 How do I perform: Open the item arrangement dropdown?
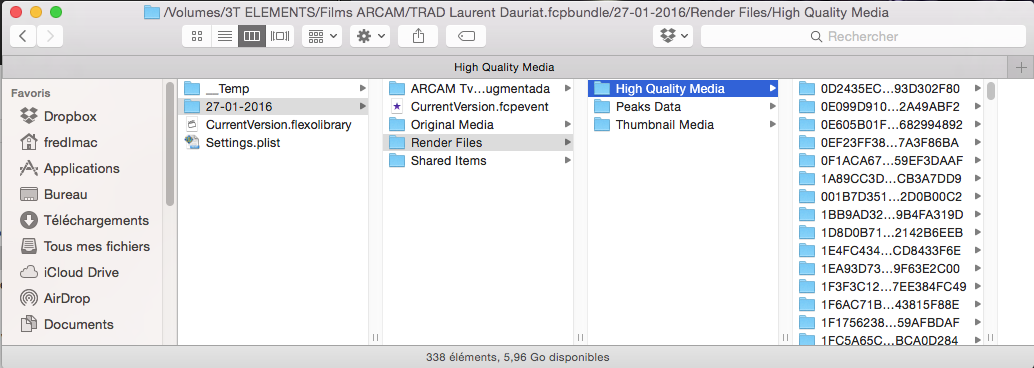322,36
